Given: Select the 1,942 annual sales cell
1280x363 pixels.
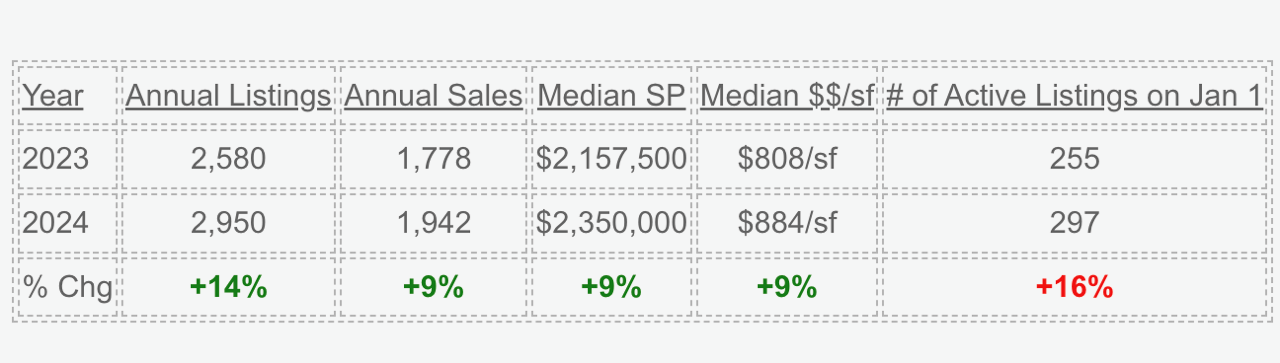Looking at the screenshot, I should pyautogui.click(x=433, y=222).
